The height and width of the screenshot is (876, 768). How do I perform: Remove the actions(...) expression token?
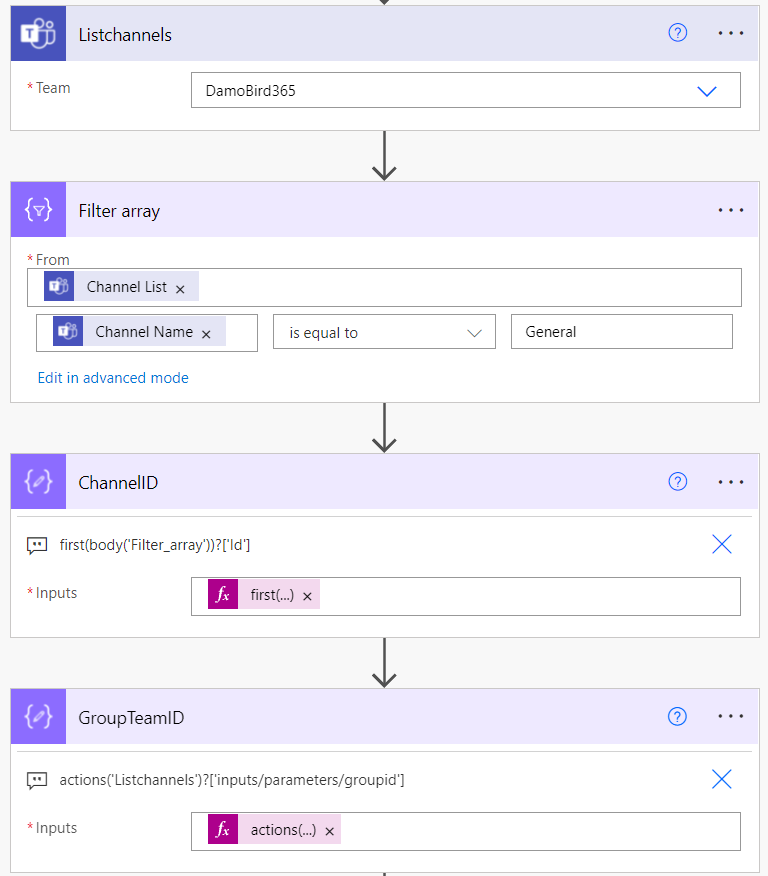pyautogui.click(x=329, y=831)
